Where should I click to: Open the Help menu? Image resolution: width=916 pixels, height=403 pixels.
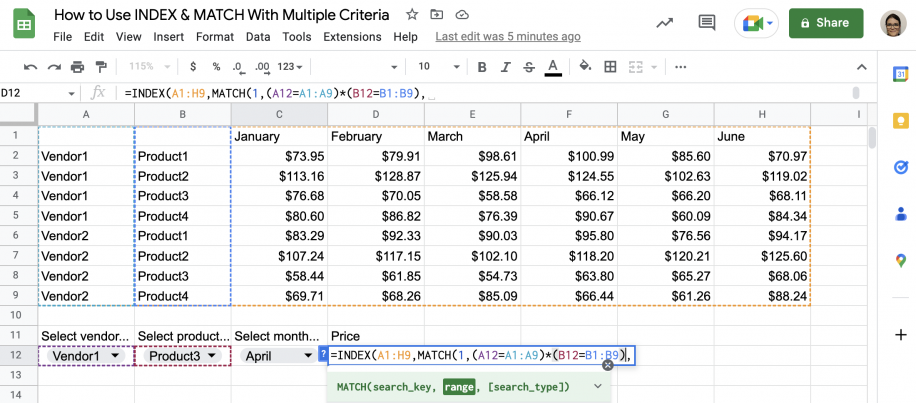tap(405, 37)
